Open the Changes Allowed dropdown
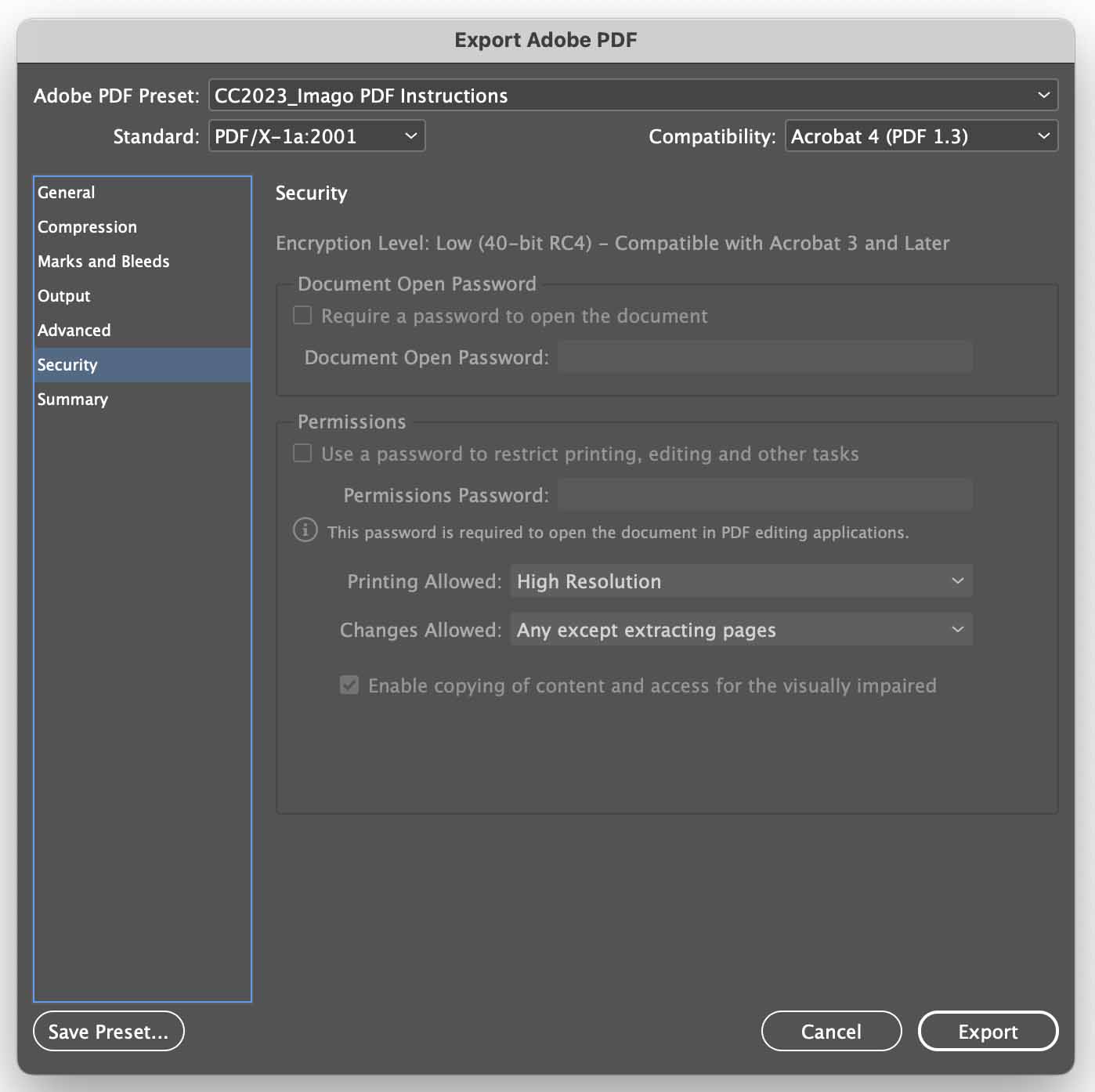The image size is (1095, 1092). pos(741,630)
